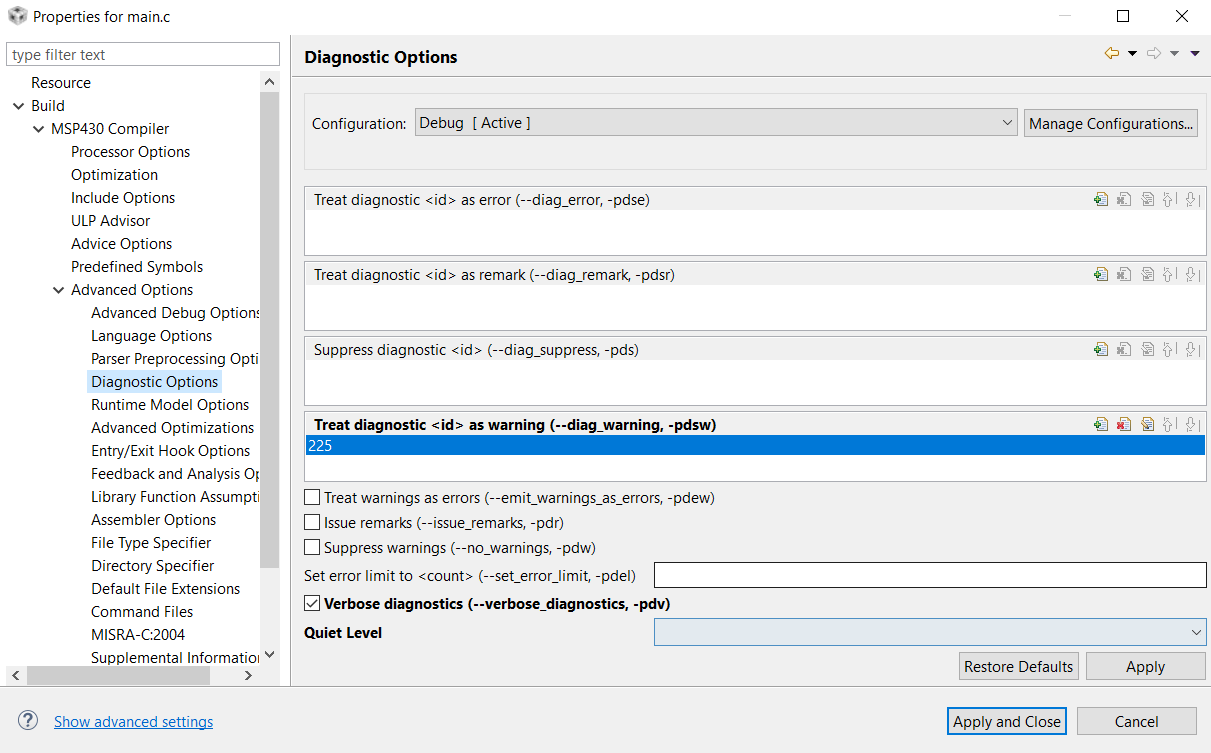Add entry to diag_remark list
The width and height of the screenshot is (1211, 753).
pyautogui.click(x=1101, y=275)
